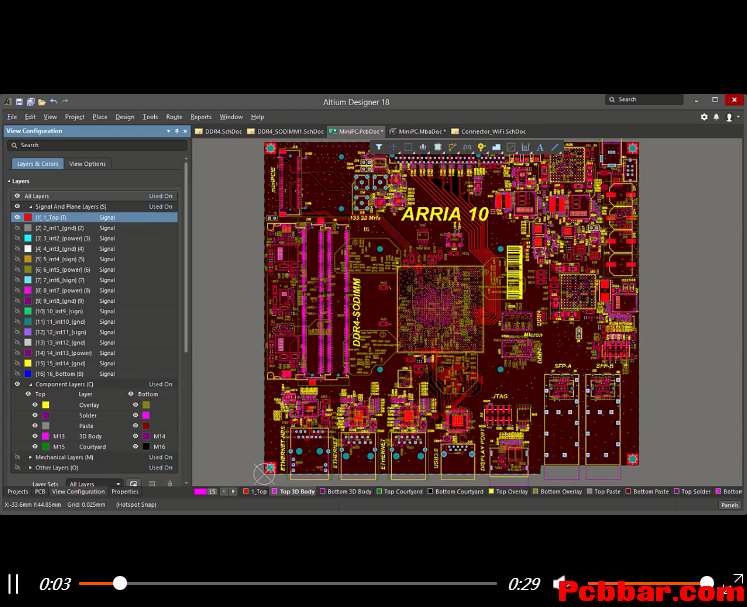Click the Save All documents icon
The height and width of the screenshot is (607, 747).
click(30, 101)
